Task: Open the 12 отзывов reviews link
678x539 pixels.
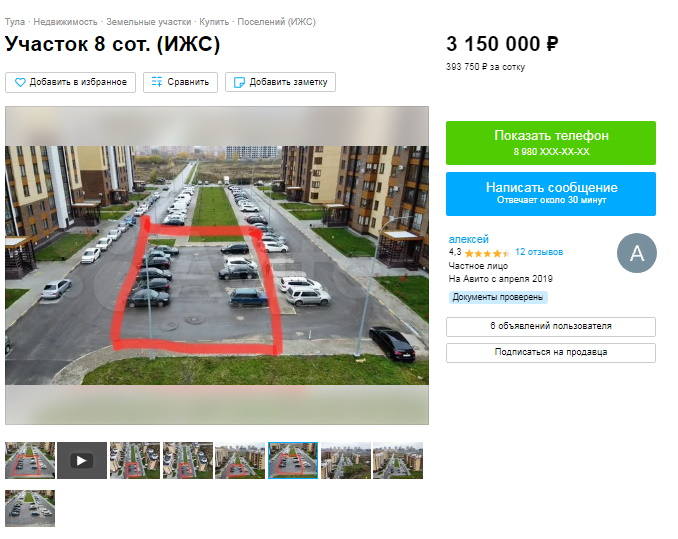Action: click(x=539, y=252)
